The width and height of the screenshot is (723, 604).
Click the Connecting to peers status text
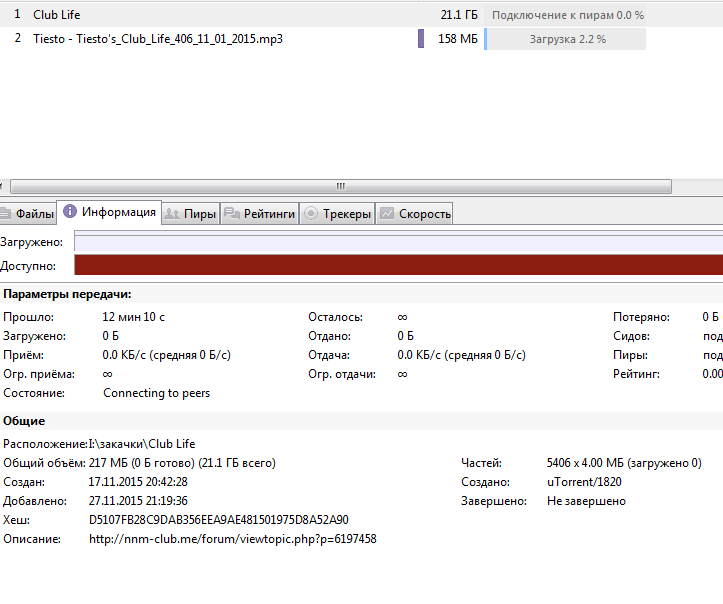[x=156, y=393]
